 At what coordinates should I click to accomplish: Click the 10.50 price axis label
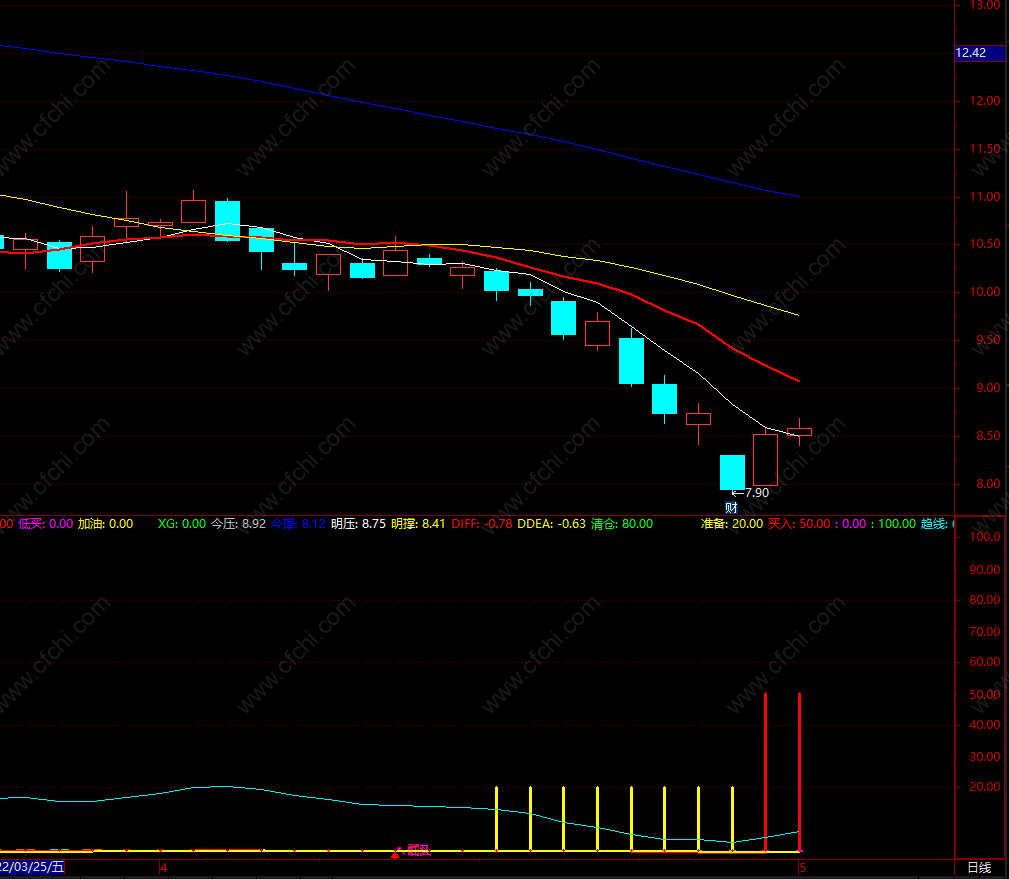tap(985, 244)
